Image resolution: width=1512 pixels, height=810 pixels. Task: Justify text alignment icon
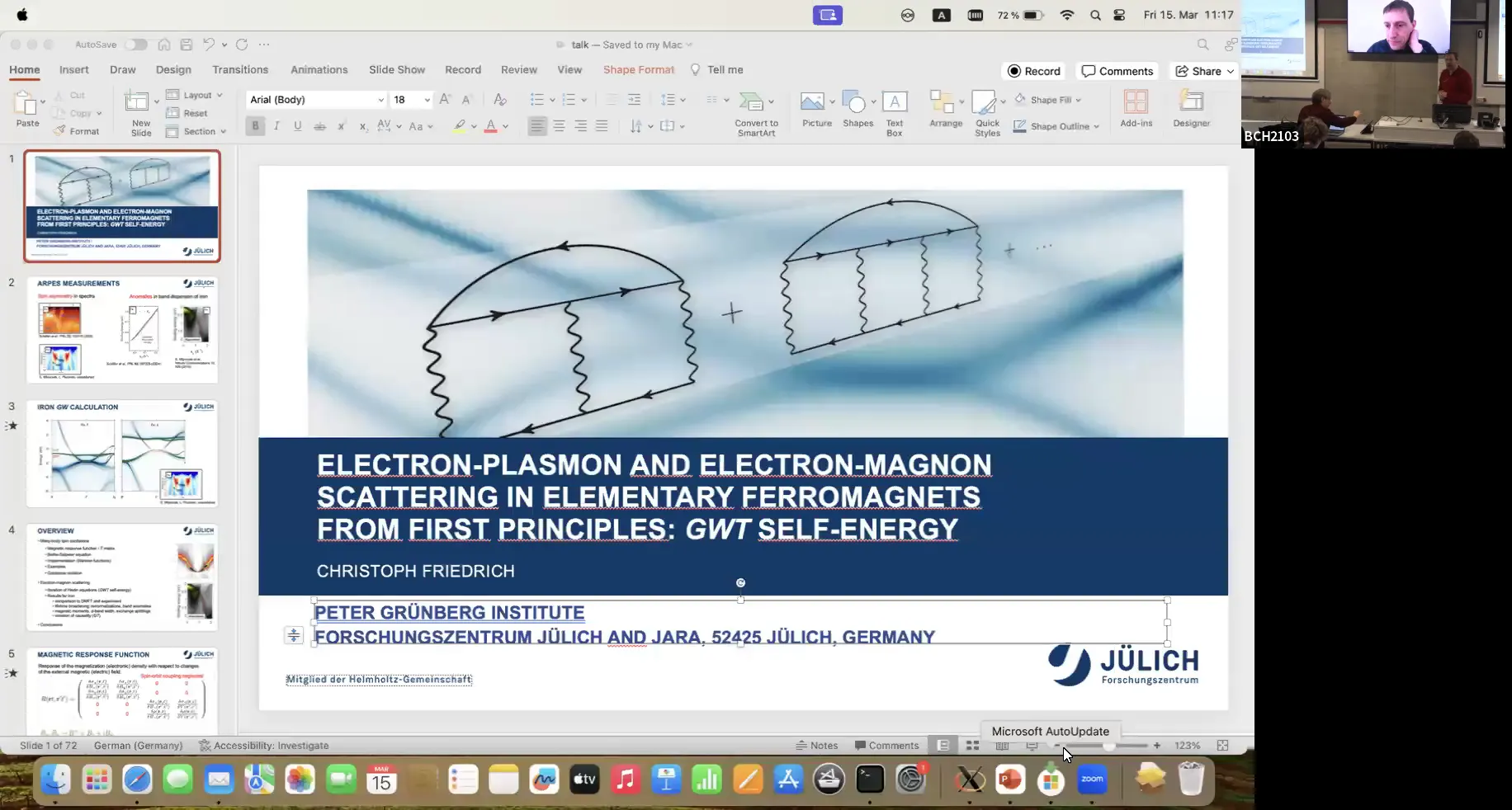[x=602, y=126]
